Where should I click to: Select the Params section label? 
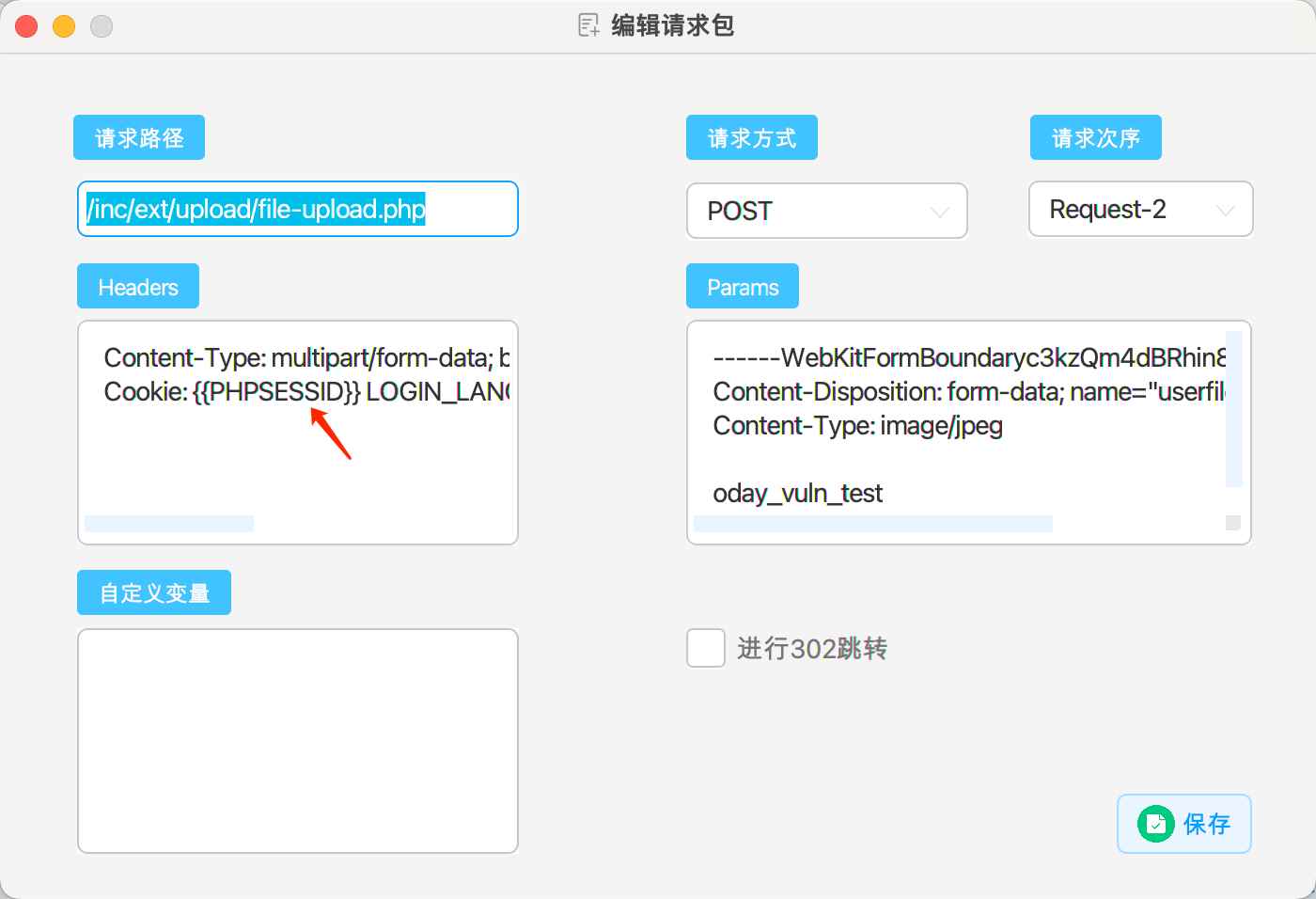point(742,286)
